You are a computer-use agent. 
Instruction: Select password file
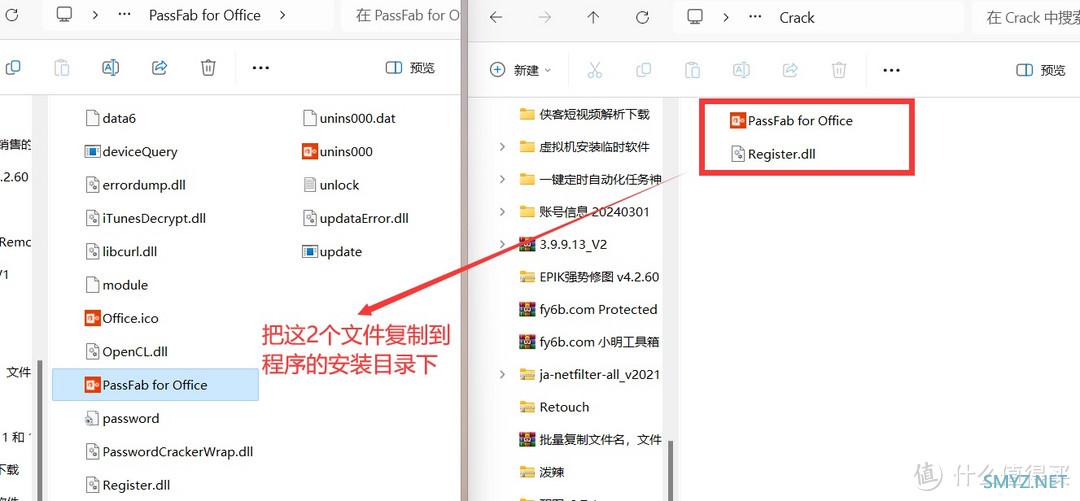click(122, 418)
